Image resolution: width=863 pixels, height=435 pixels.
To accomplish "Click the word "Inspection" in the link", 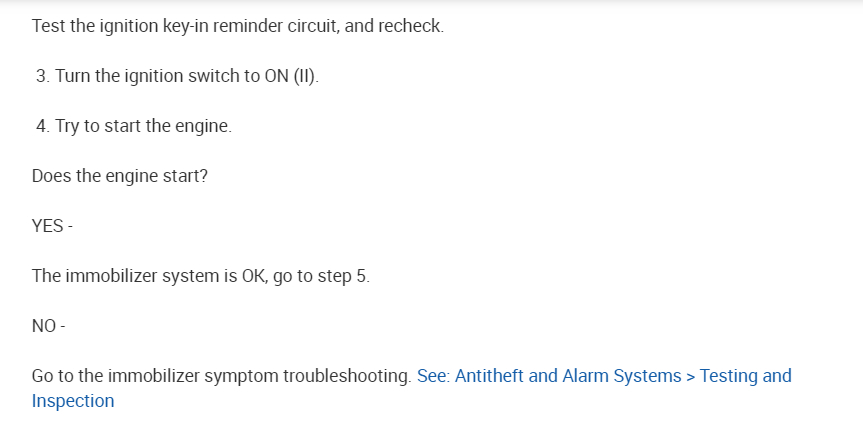I will (x=73, y=401).
